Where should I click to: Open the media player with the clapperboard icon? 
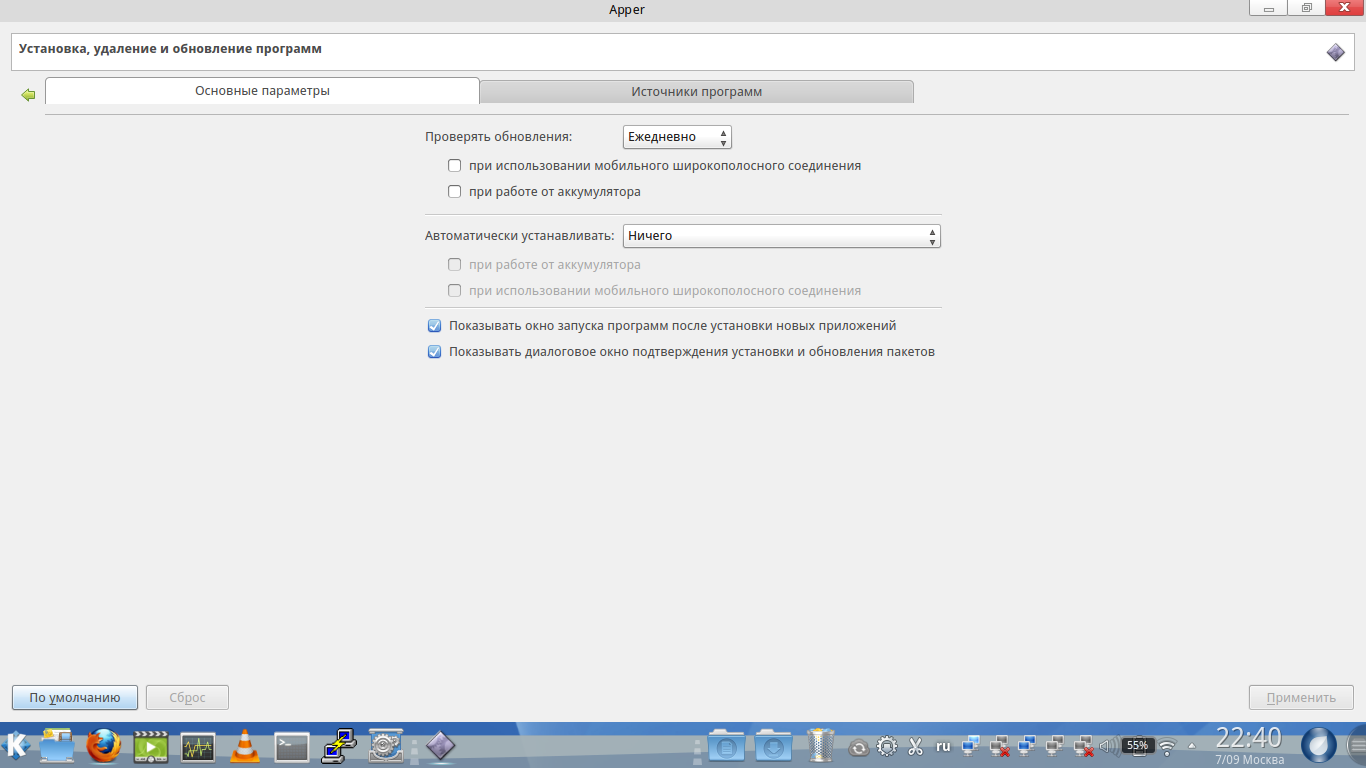point(151,745)
